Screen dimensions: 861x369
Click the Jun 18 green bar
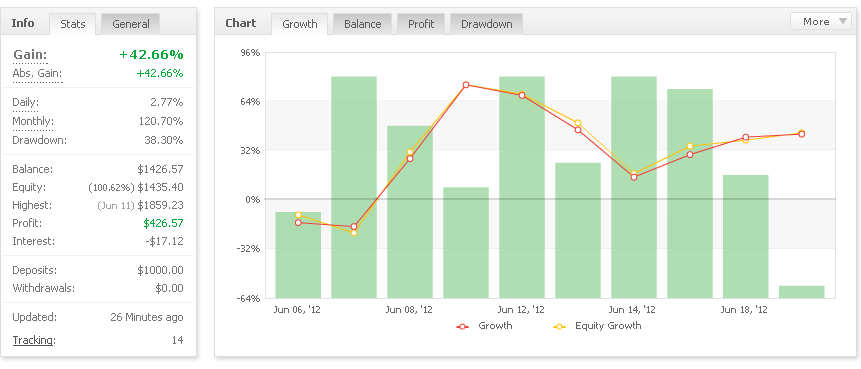point(746,237)
